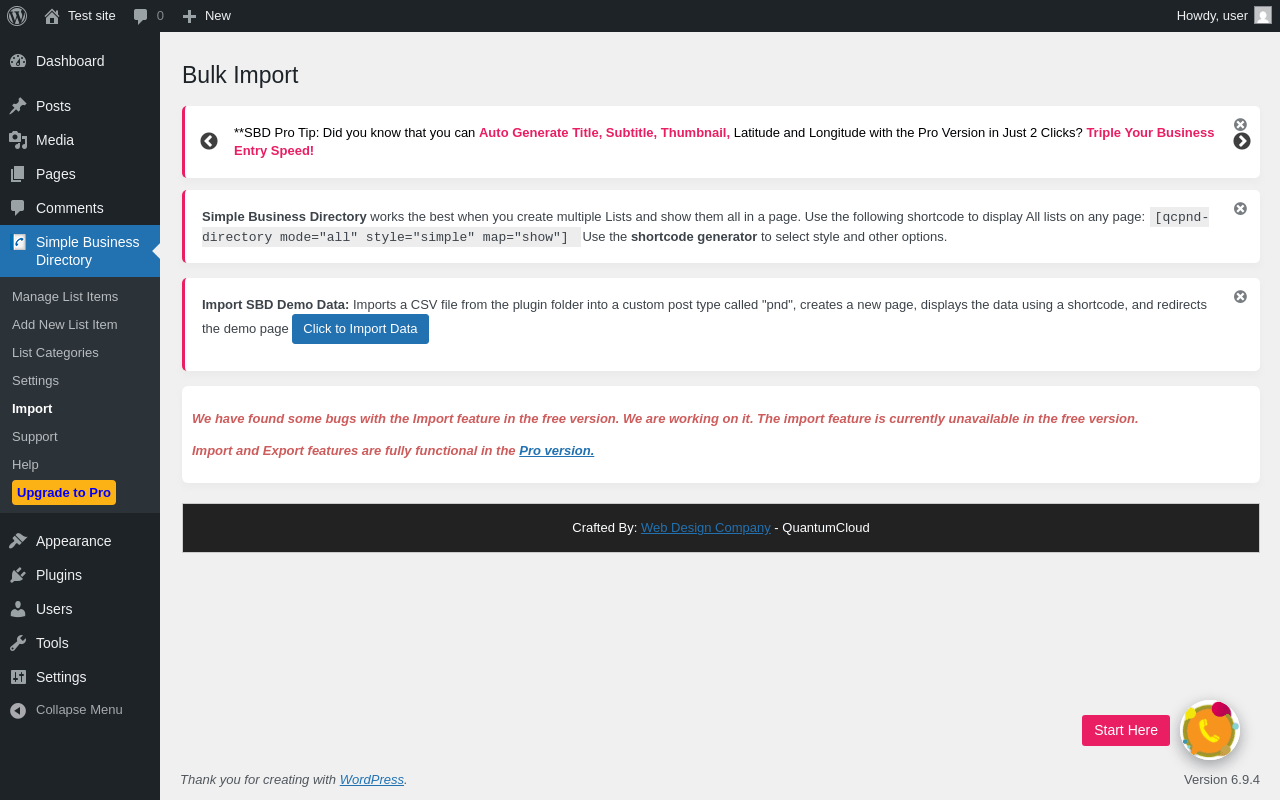This screenshot has width=1280, height=800.
Task: Click the user avatar in admin bar
Action: pos(1263,15)
